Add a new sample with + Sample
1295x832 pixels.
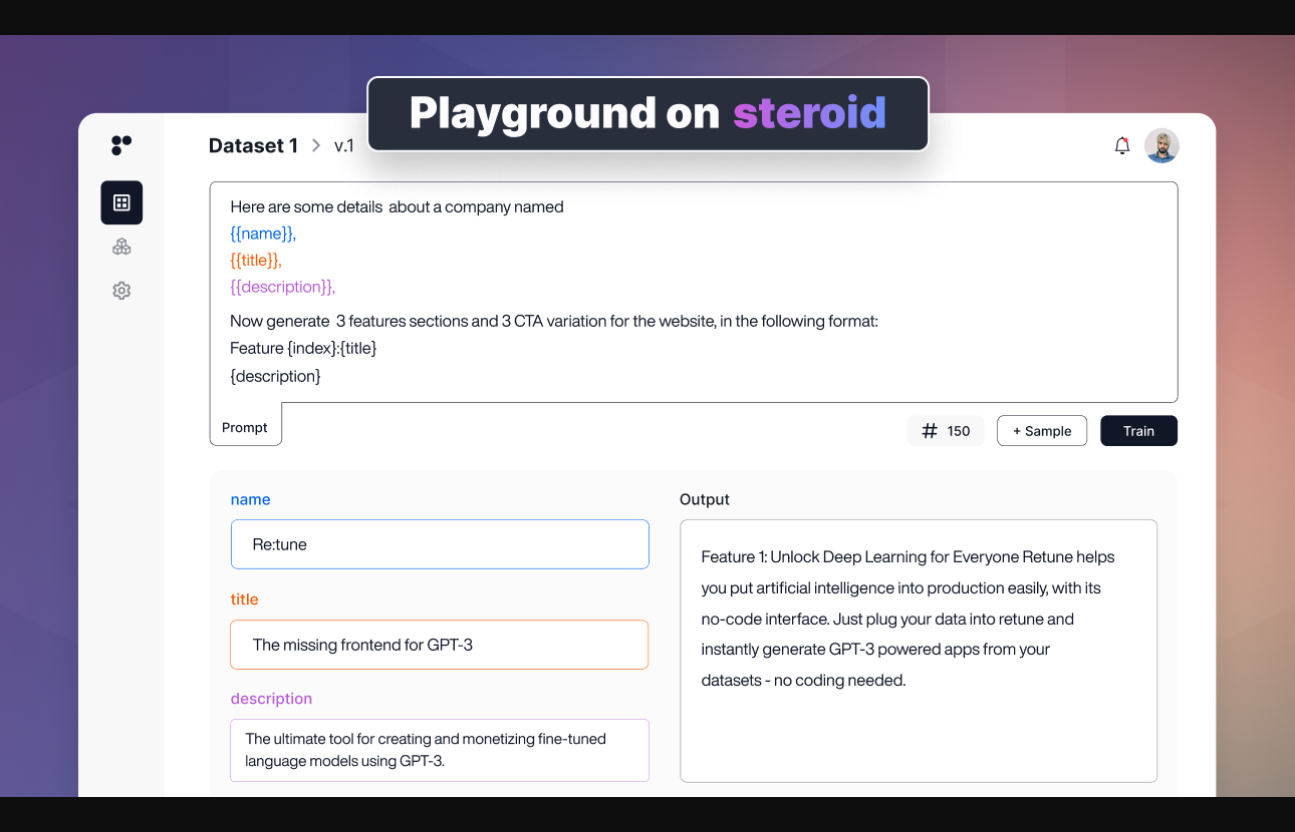(x=1041, y=431)
